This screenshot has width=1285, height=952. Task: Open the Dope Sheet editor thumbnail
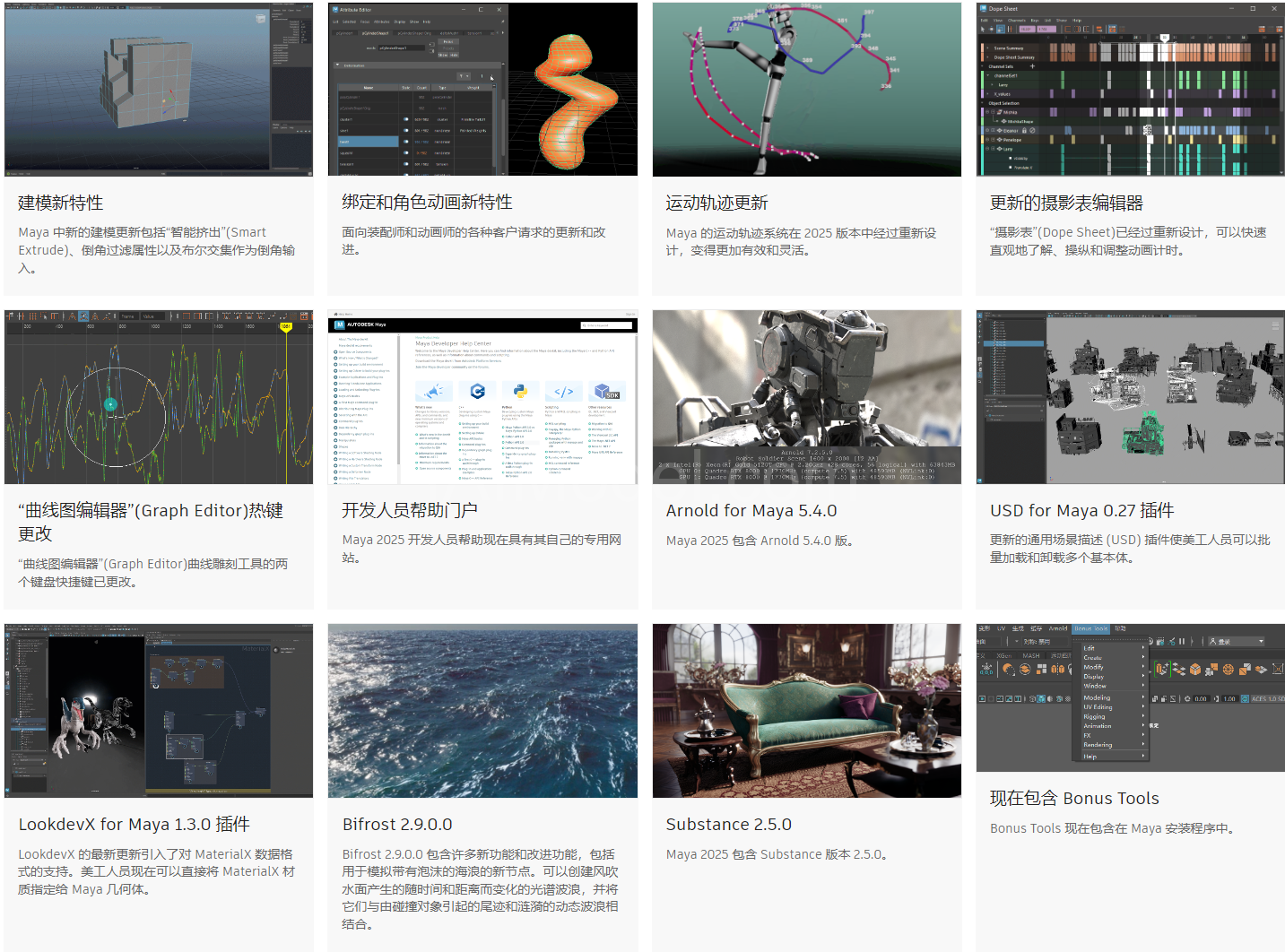(x=1131, y=89)
